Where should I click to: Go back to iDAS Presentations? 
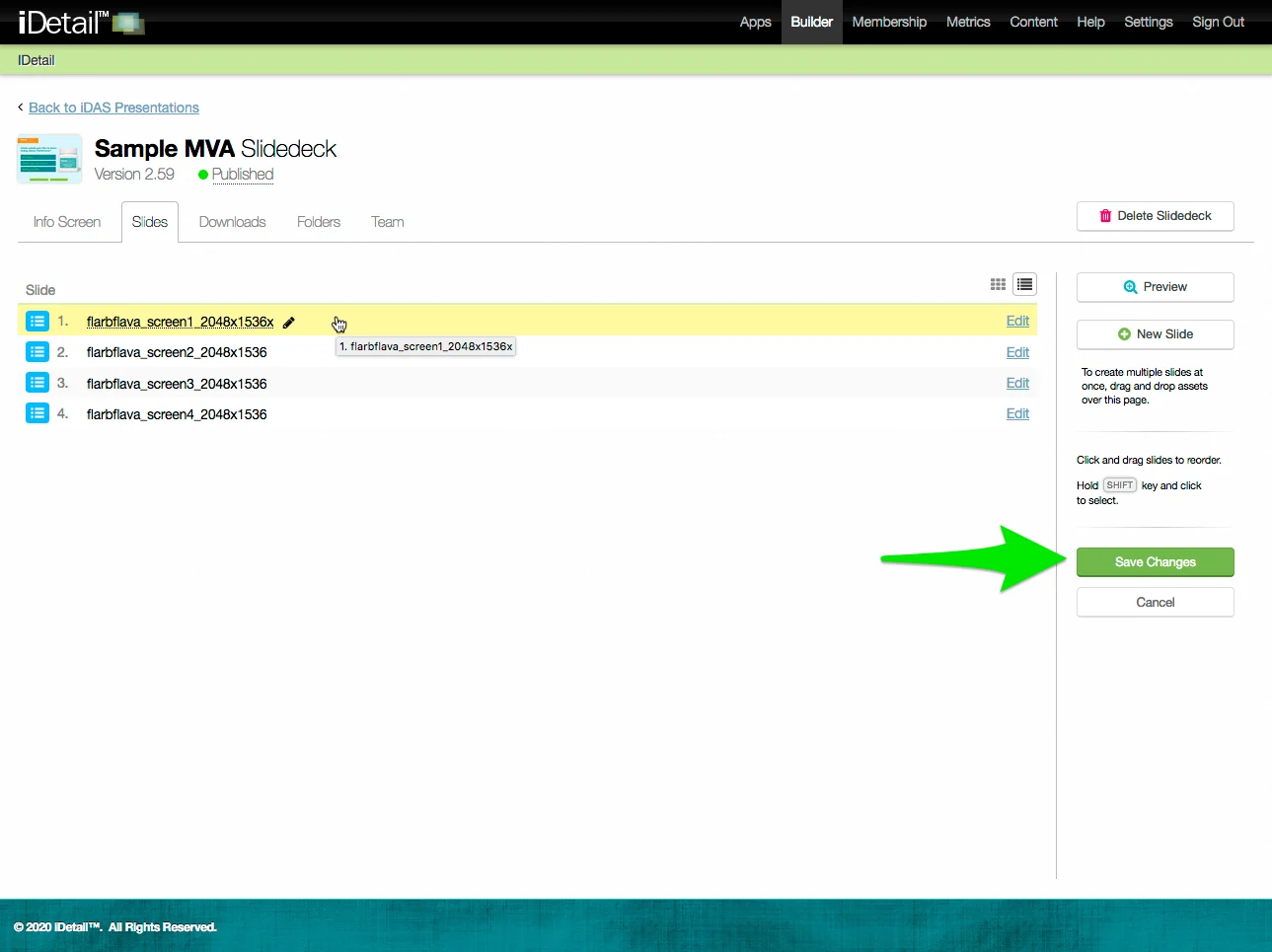(x=113, y=108)
